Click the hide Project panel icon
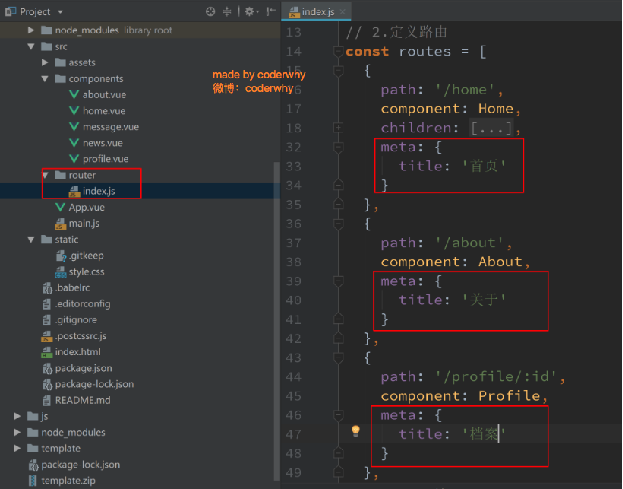623x489 pixels. [271, 12]
